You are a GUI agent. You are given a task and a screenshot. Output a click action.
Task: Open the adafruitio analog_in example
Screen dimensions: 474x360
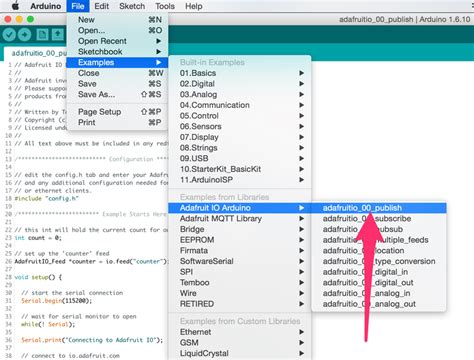pyautogui.click(x=379, y=293)
